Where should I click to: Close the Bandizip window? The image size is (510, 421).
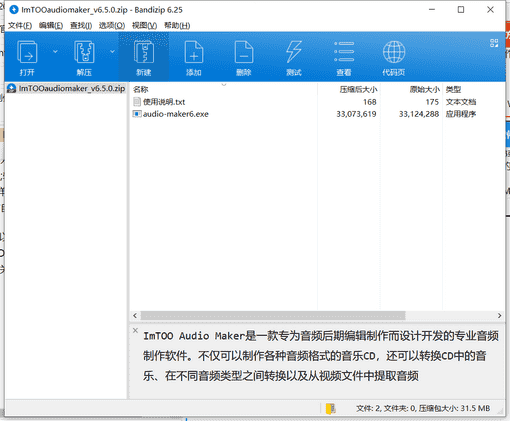pos(490,10)
